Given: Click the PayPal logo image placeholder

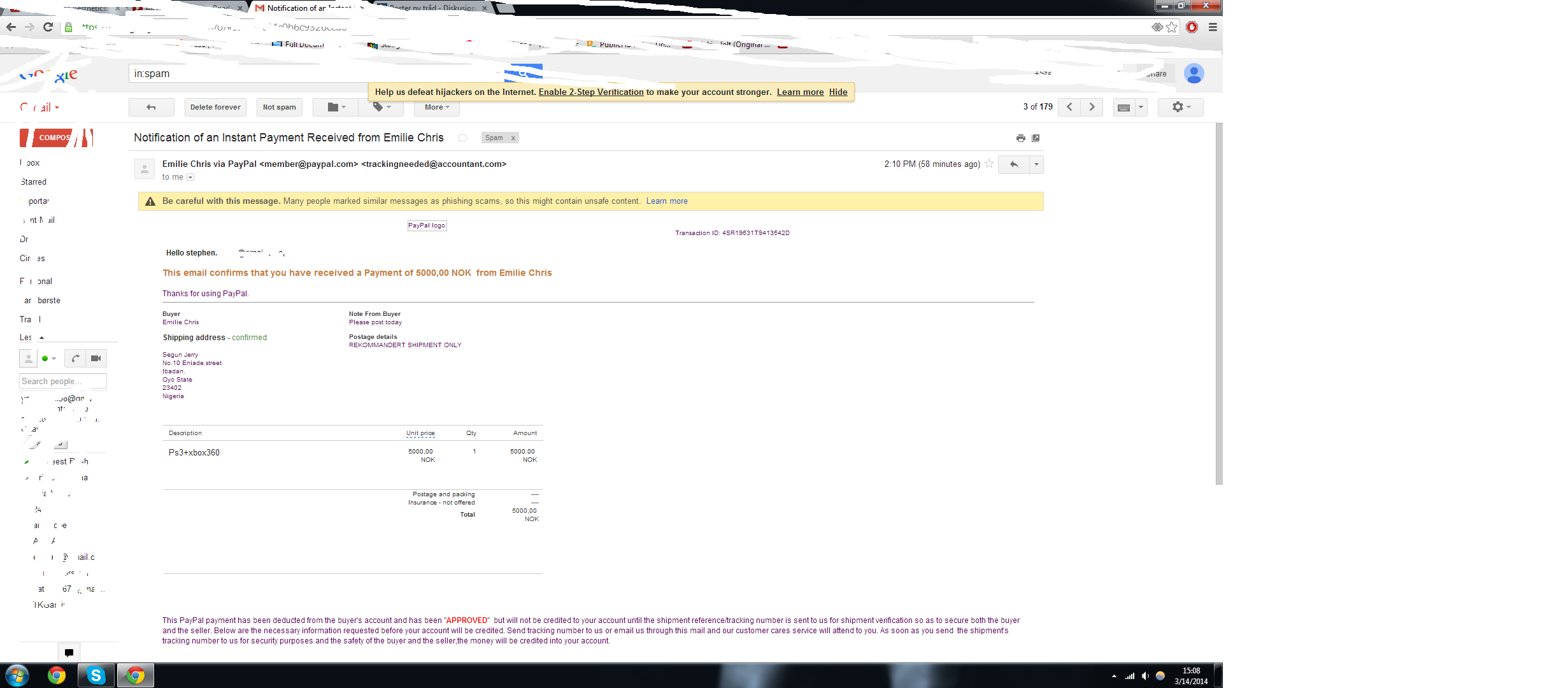Looking at the screenshot, I should click(427, 226).
